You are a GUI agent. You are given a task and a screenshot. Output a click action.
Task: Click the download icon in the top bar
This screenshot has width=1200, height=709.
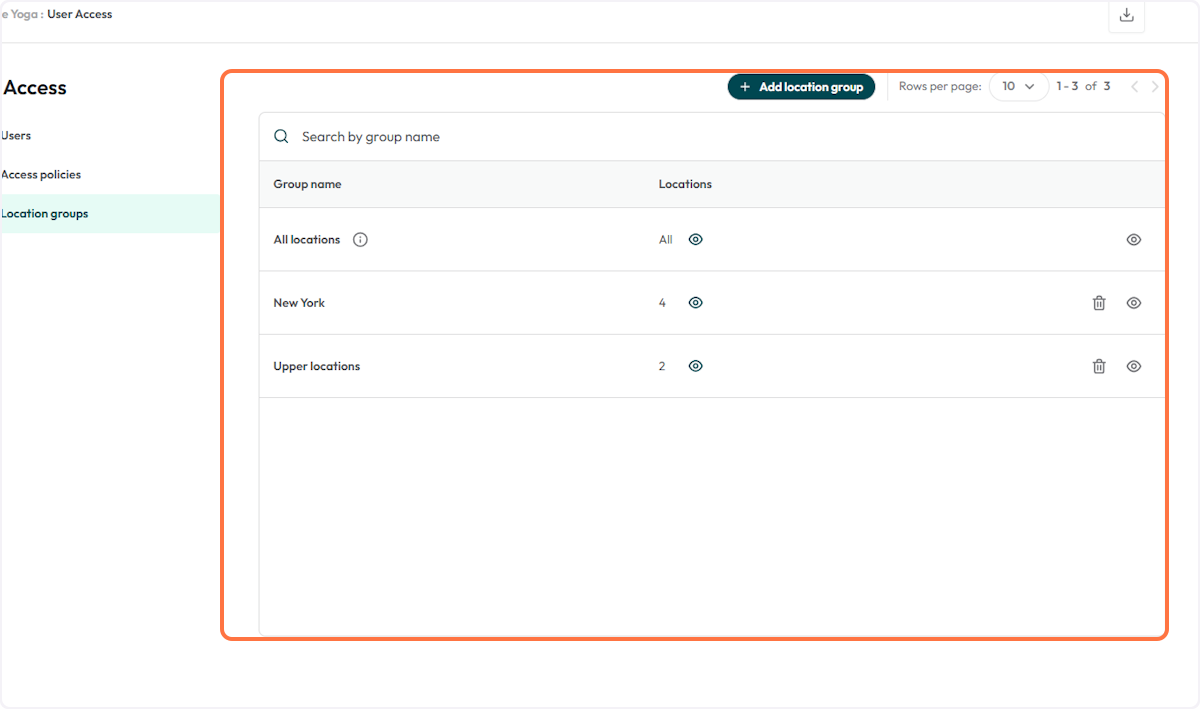coord(1126,17)
